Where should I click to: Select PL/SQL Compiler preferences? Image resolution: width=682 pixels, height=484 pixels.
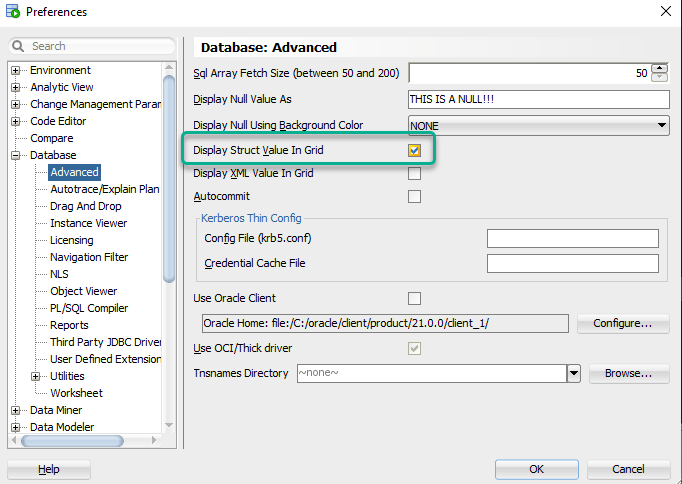(89, 308)
